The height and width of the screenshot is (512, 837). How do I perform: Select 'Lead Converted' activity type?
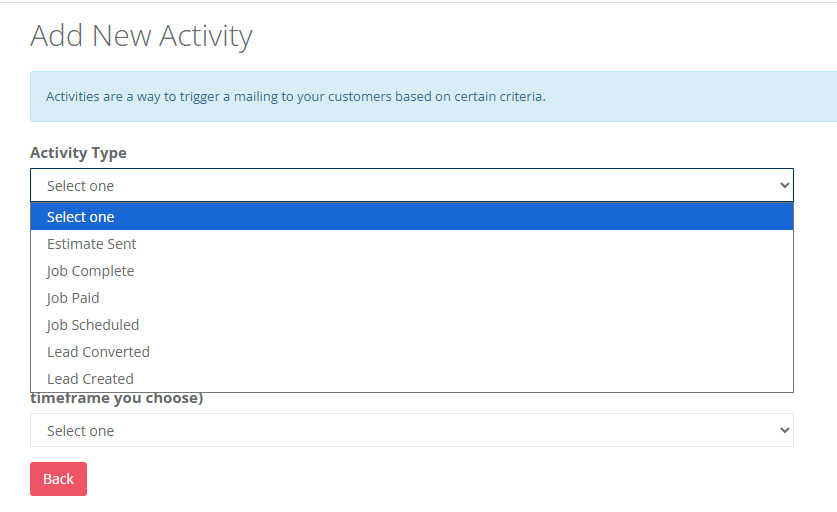[98, 352]
